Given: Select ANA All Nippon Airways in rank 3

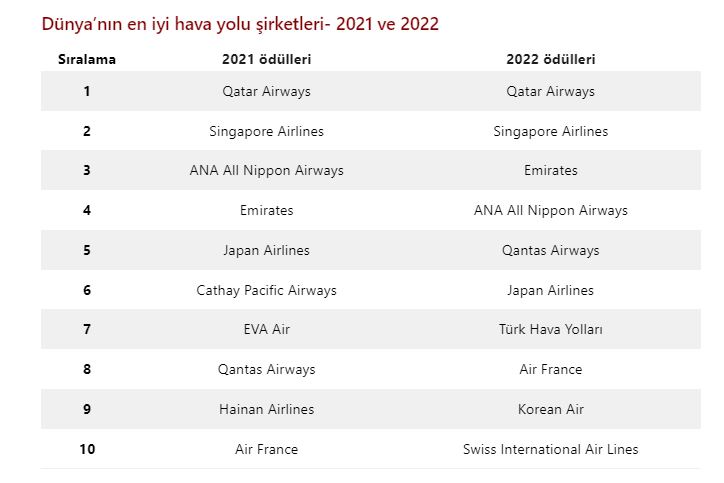Looking at the screenshot, I should click(266, 170).
